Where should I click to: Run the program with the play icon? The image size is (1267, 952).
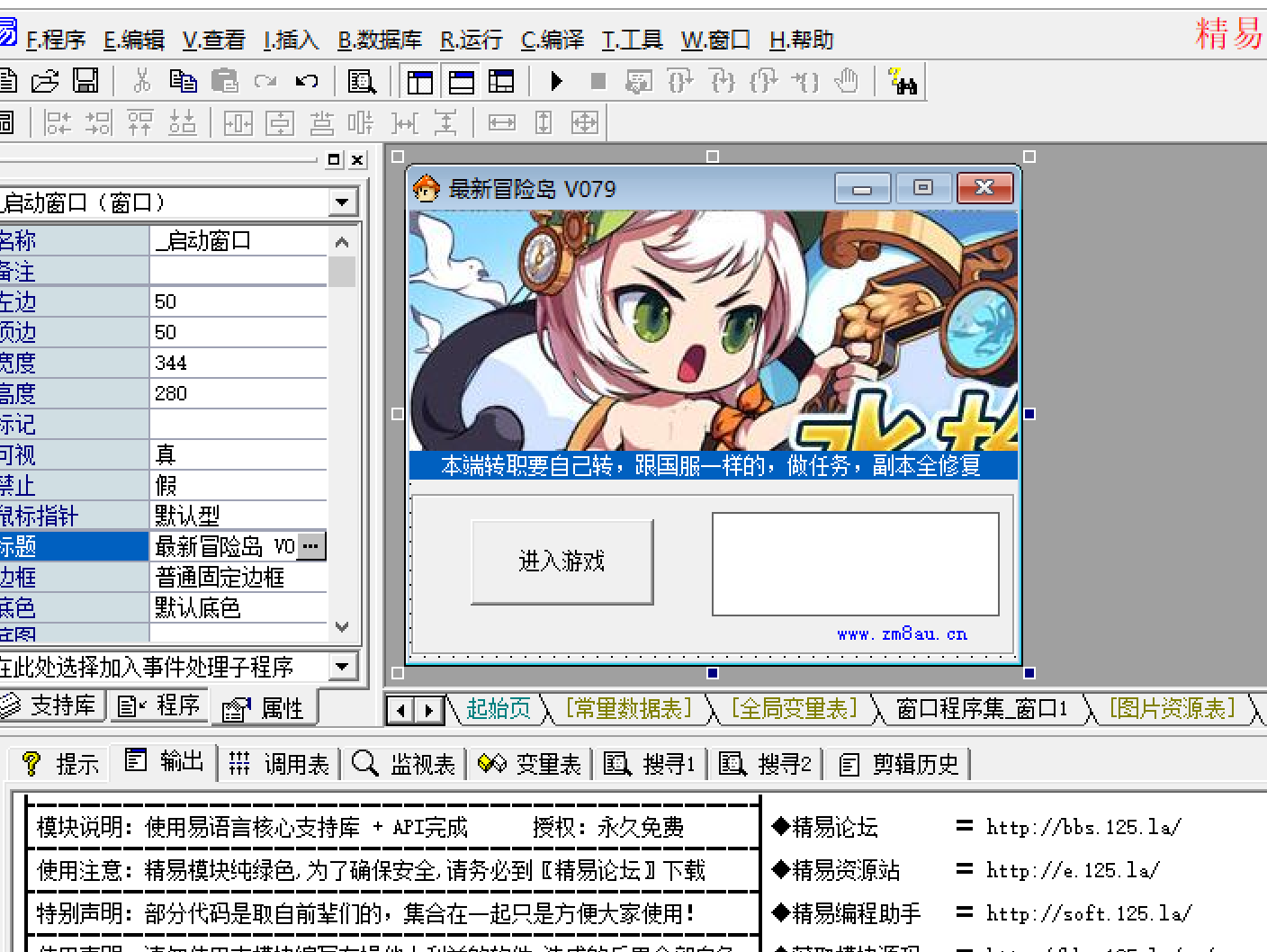tap(556, 82)
